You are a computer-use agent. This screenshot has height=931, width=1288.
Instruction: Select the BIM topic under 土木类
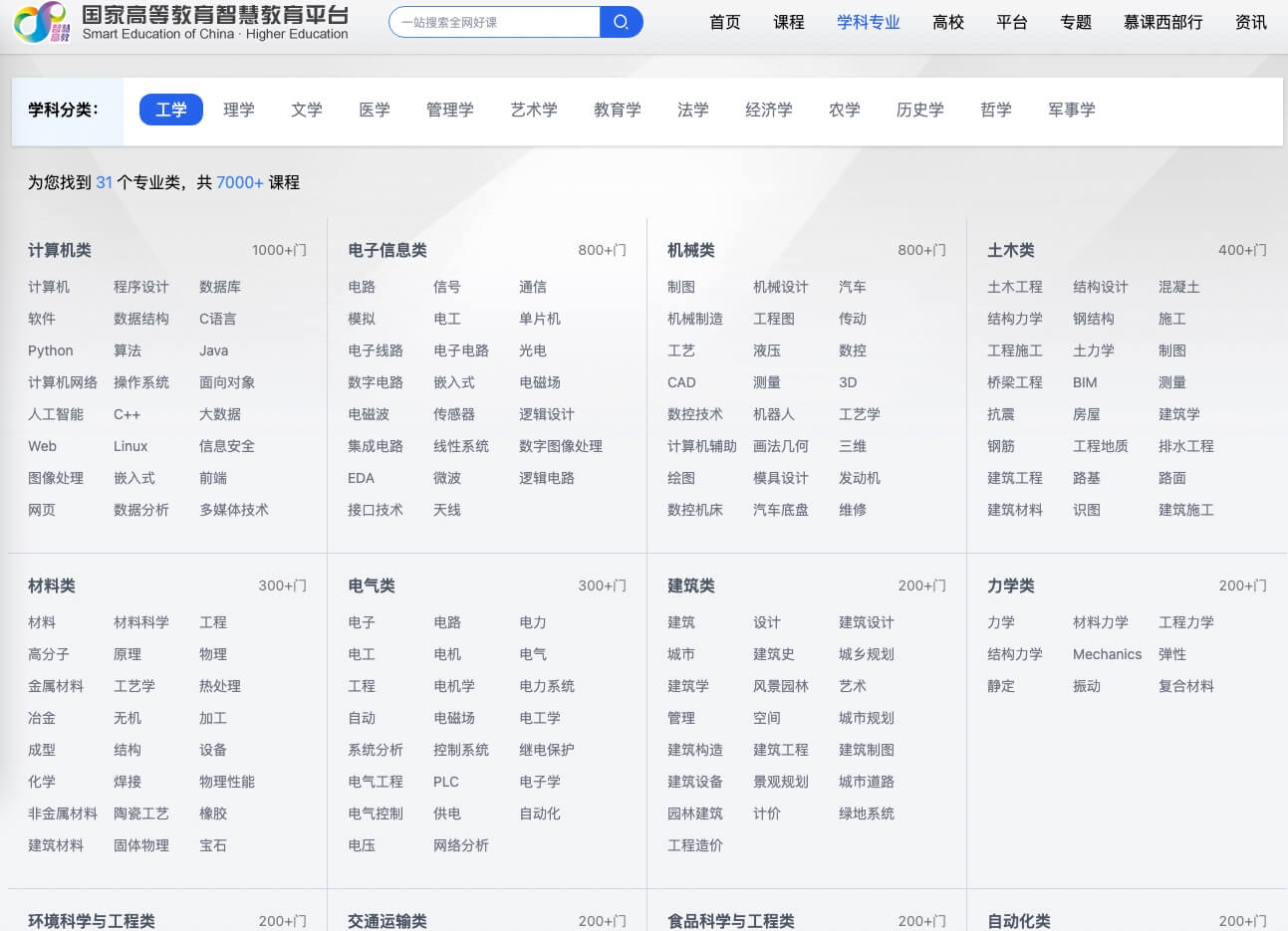tap(1085, 382)
